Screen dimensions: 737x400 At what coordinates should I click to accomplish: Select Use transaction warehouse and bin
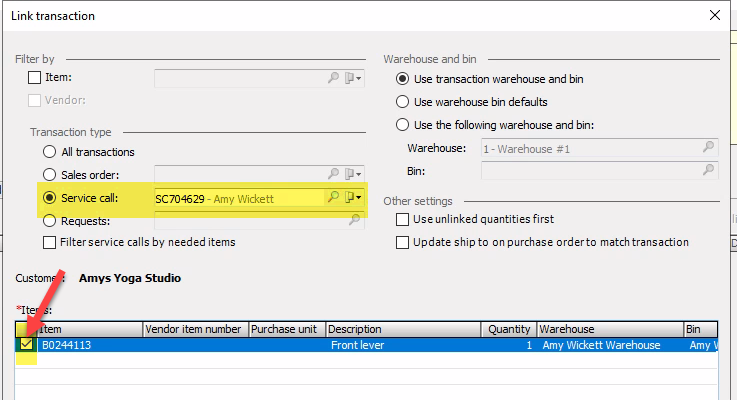click(402, 79)
